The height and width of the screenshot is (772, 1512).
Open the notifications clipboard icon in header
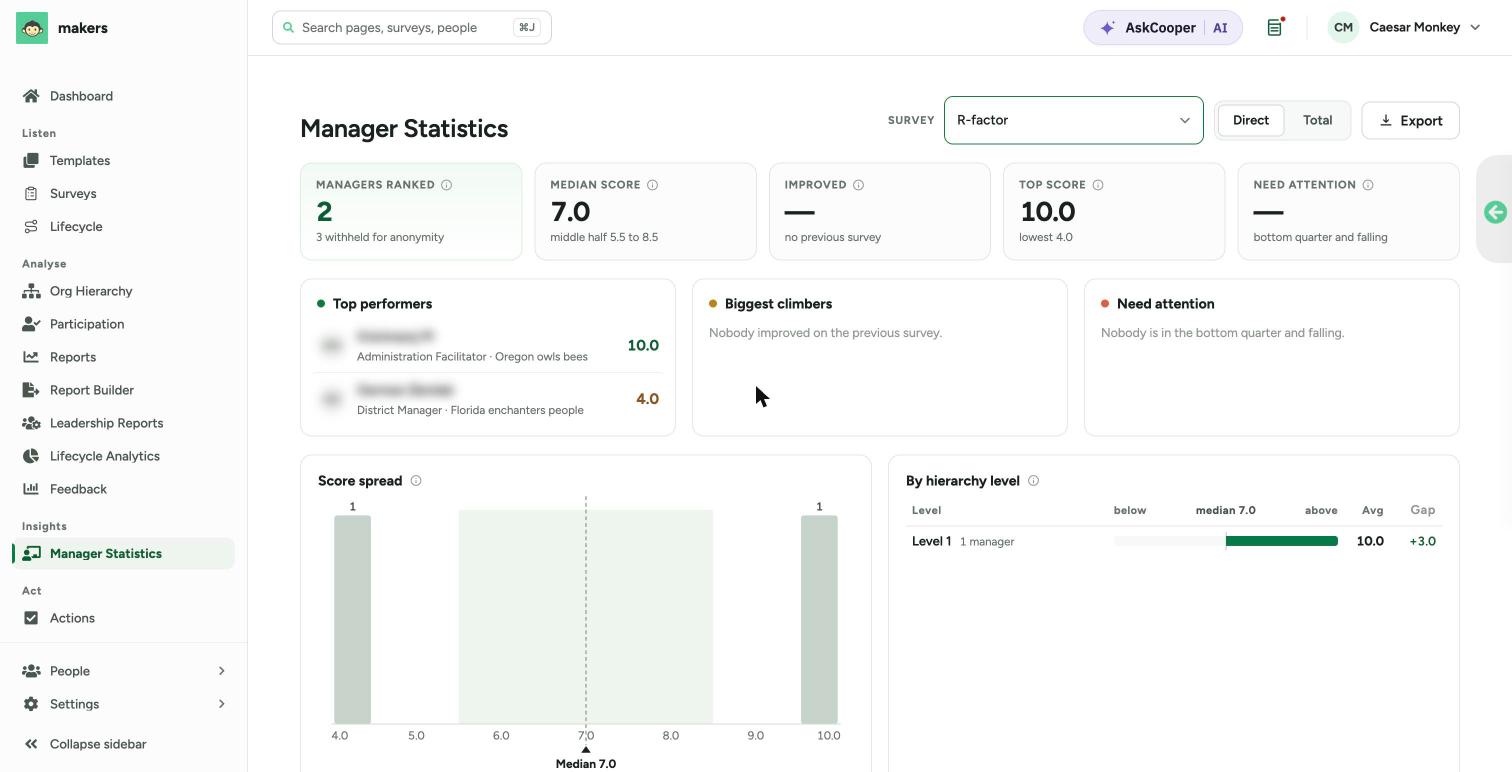(x=1274, y=28)
